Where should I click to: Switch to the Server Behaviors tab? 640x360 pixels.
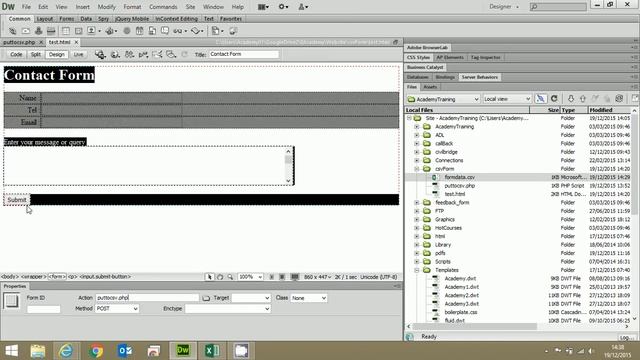[480, 77]
